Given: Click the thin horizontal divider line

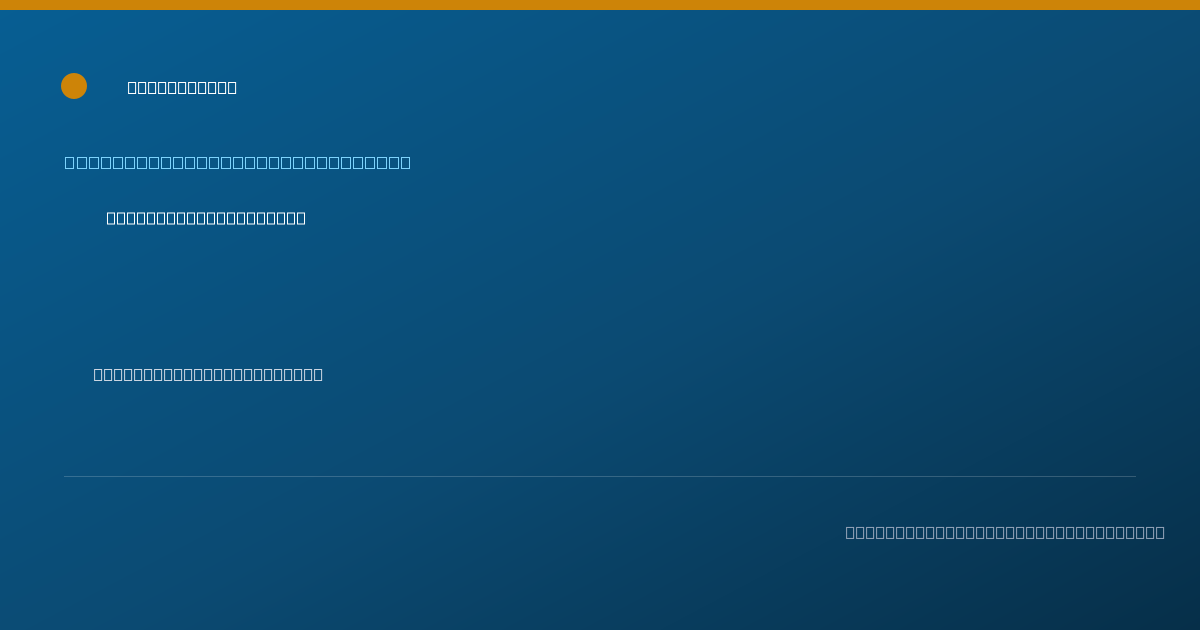Looking at the screenshot, I should coord(600,476).
